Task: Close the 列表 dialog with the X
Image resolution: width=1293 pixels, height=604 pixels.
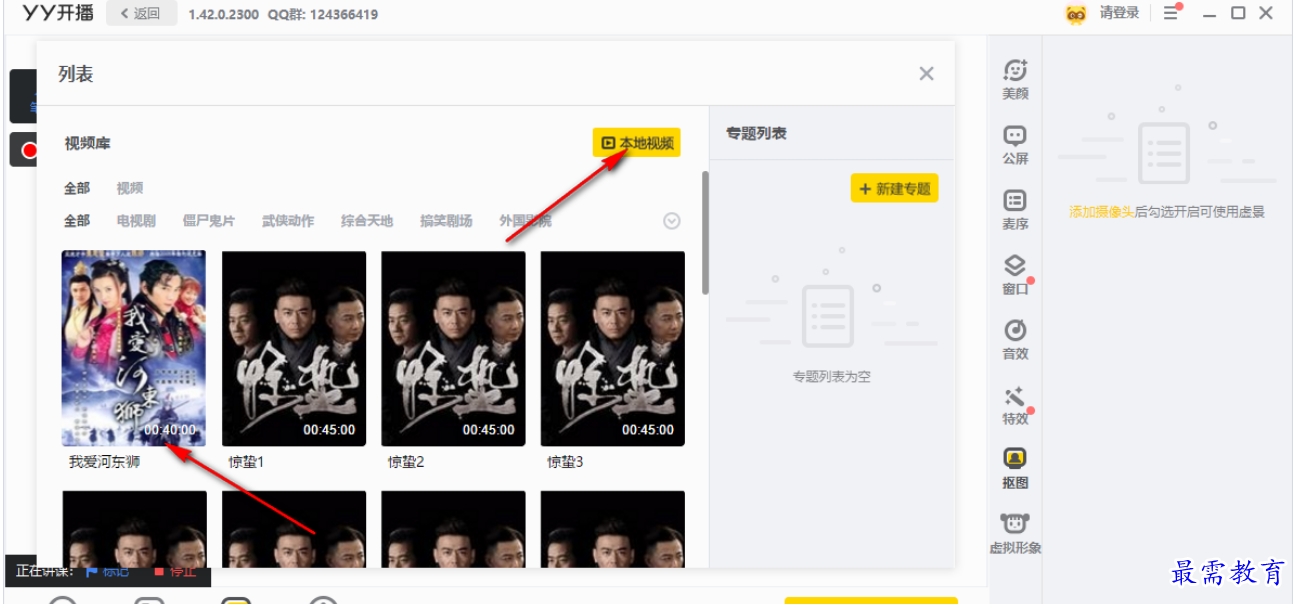Action: [926, 73]
